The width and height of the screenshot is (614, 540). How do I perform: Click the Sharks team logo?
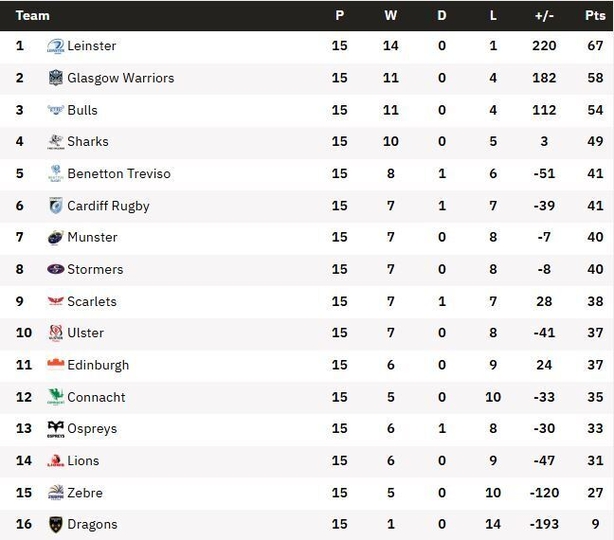click(x=56, y=142)
